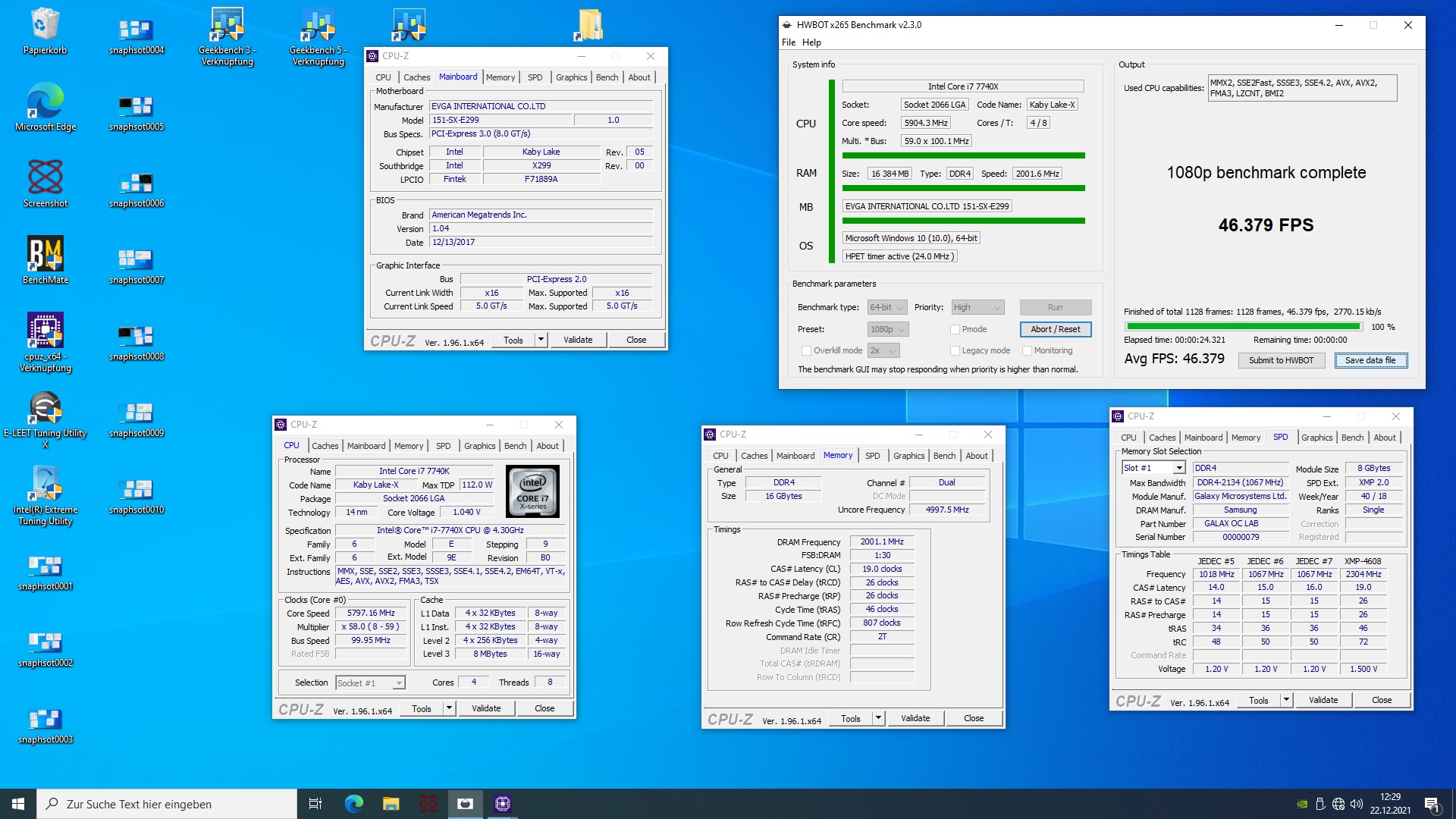This screenshot has width=1456, height=819.
Task: Launch BenchMate desktop shortcut
Action: point(45,261)
